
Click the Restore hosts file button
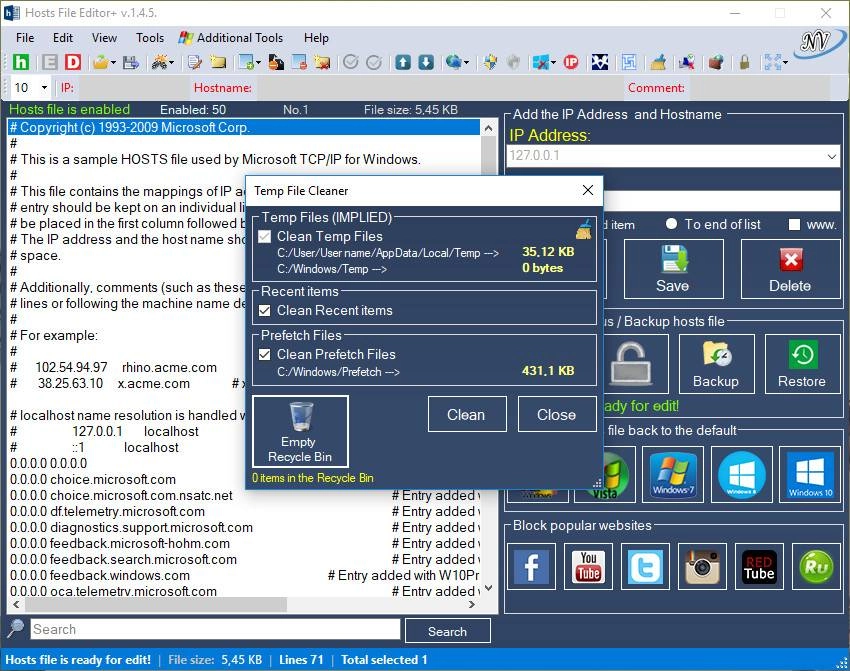pyautogui.click(x=802, y=363)
